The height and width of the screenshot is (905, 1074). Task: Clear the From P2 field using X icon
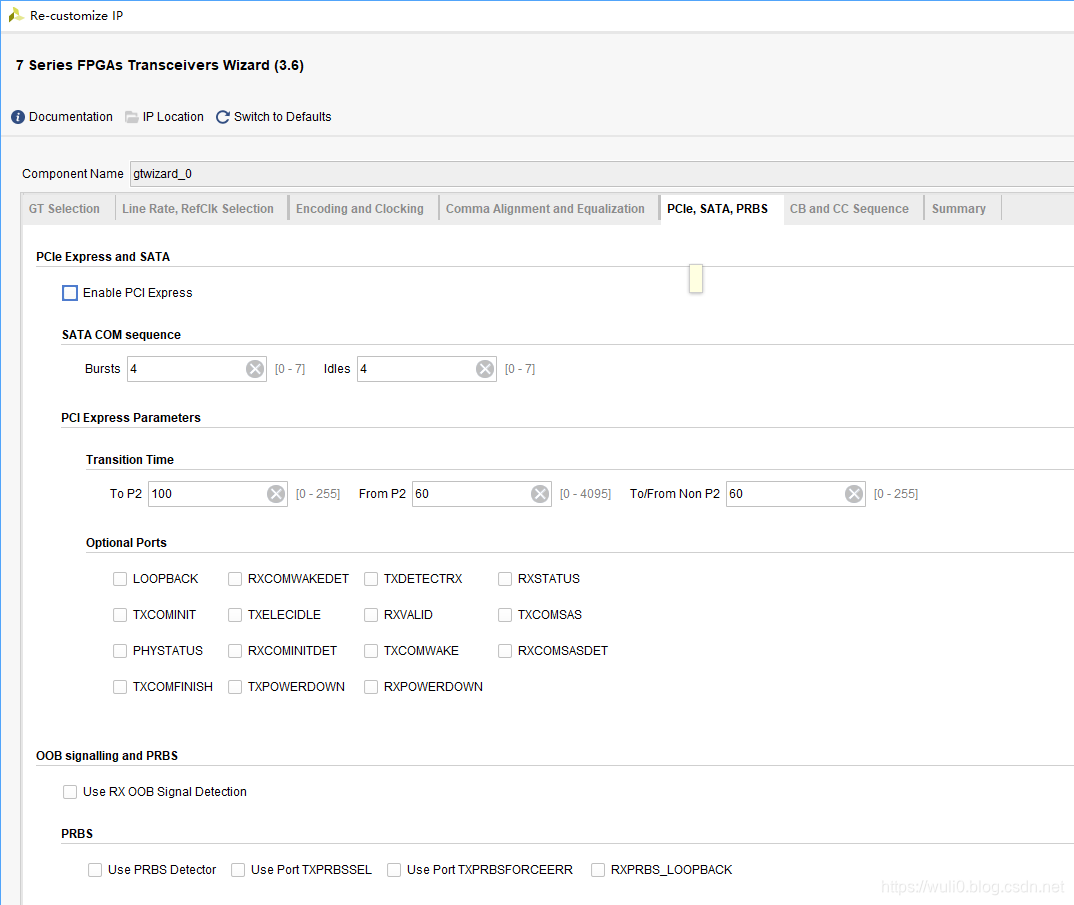(540, 494)
